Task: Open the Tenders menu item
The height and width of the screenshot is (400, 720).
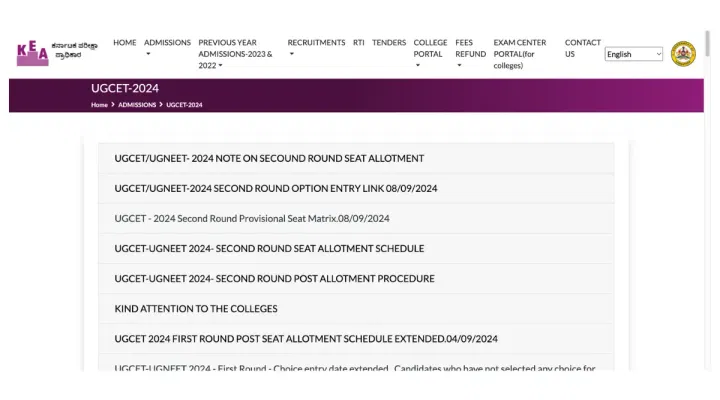Action: tap(389, 43)
